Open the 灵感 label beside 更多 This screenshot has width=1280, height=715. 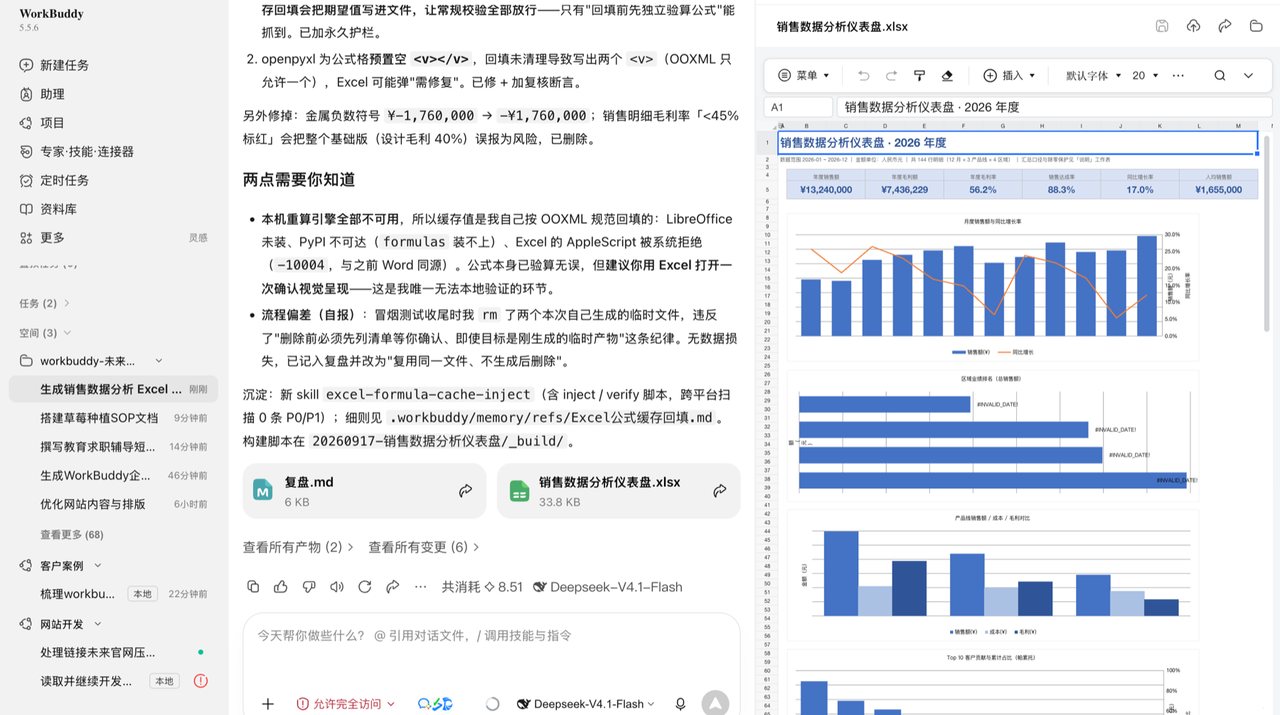(198, 238)
